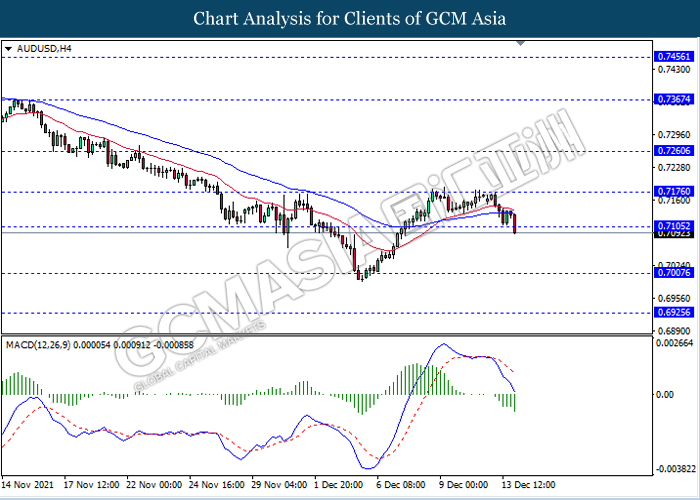This screenshot has height=500, width=700.
Task: Click the 24 Nov 16:00 time label
Action: pyautogui.click(x=217, y=485)
